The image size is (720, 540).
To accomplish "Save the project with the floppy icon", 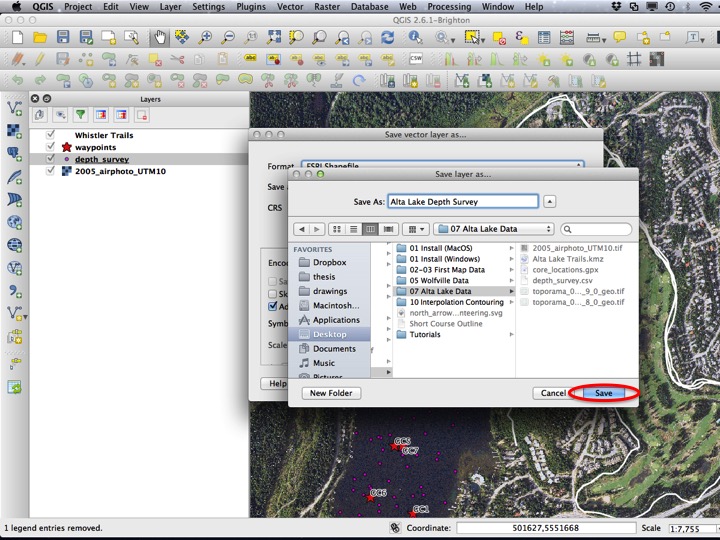I will coord(63,37).
